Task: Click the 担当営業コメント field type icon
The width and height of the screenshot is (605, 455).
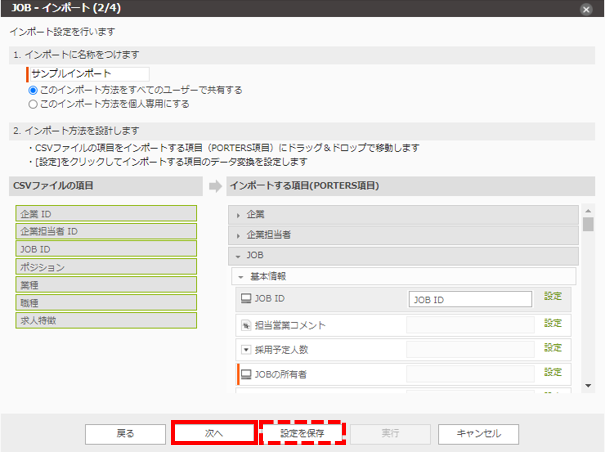Action: pyautogui.click(x=246, y=325)
